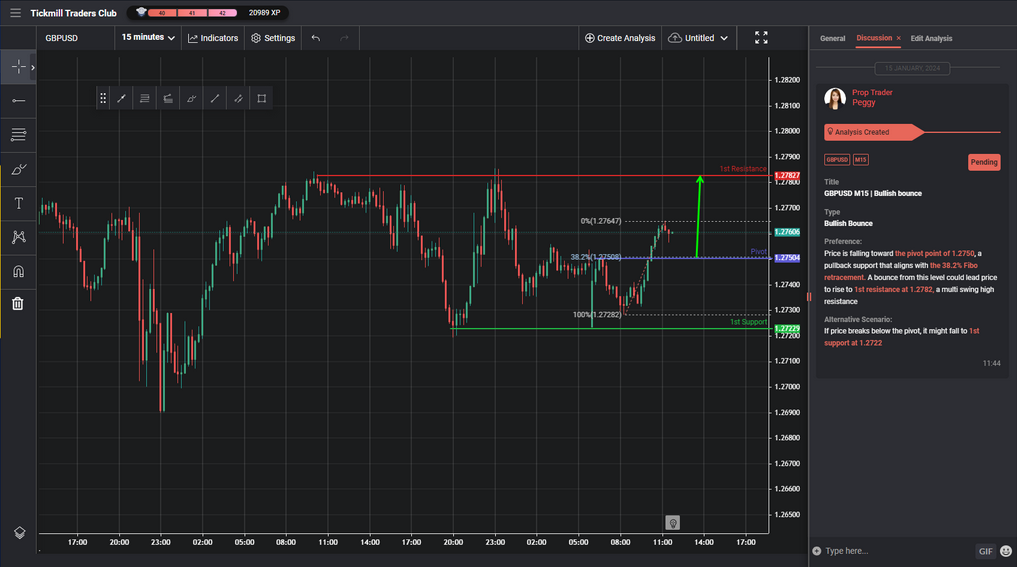Viewport: 1017px width, 567px height.
Task: Open the layers object tree icon
Action: pyautogui.click(x=19, y=533)
